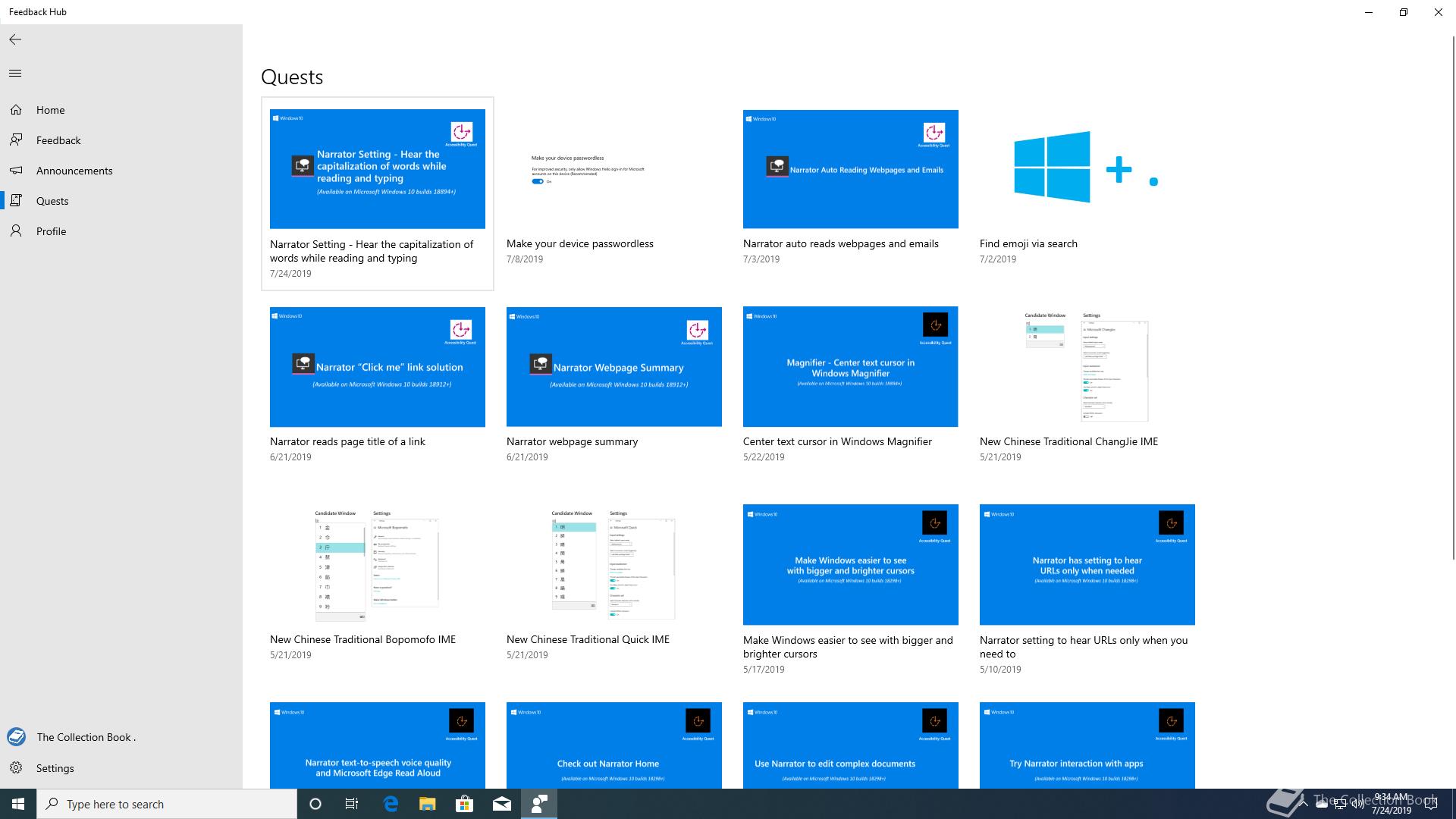Screen dimensions: 1456x819
Task: Click the Quests icon in sidebar
Action: pos(16,201)
